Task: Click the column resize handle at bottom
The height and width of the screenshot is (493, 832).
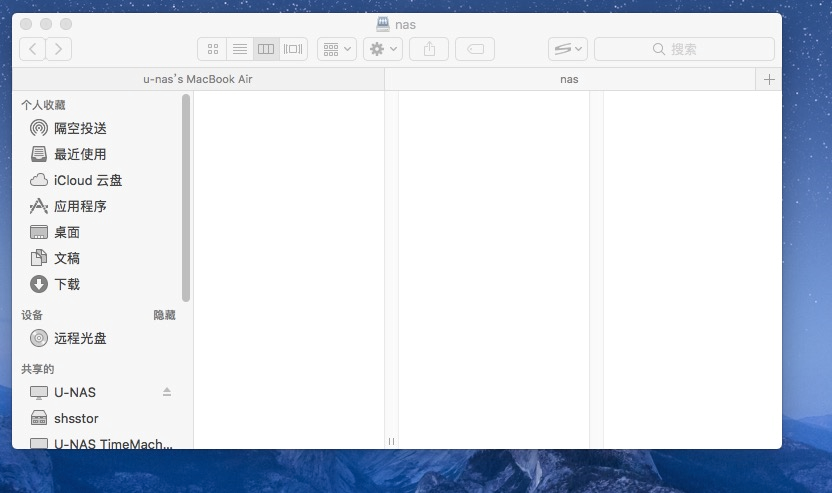Action: 391,442
